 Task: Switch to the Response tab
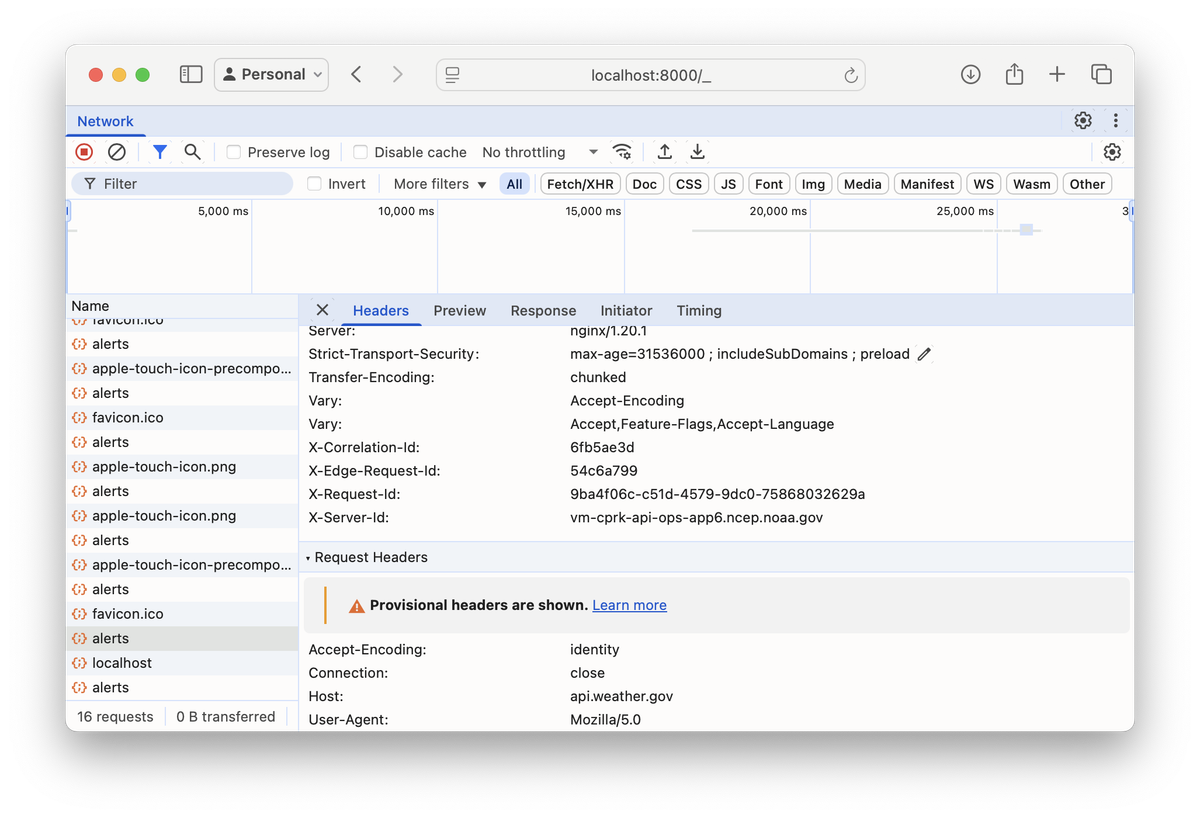(x=543, y=311)
